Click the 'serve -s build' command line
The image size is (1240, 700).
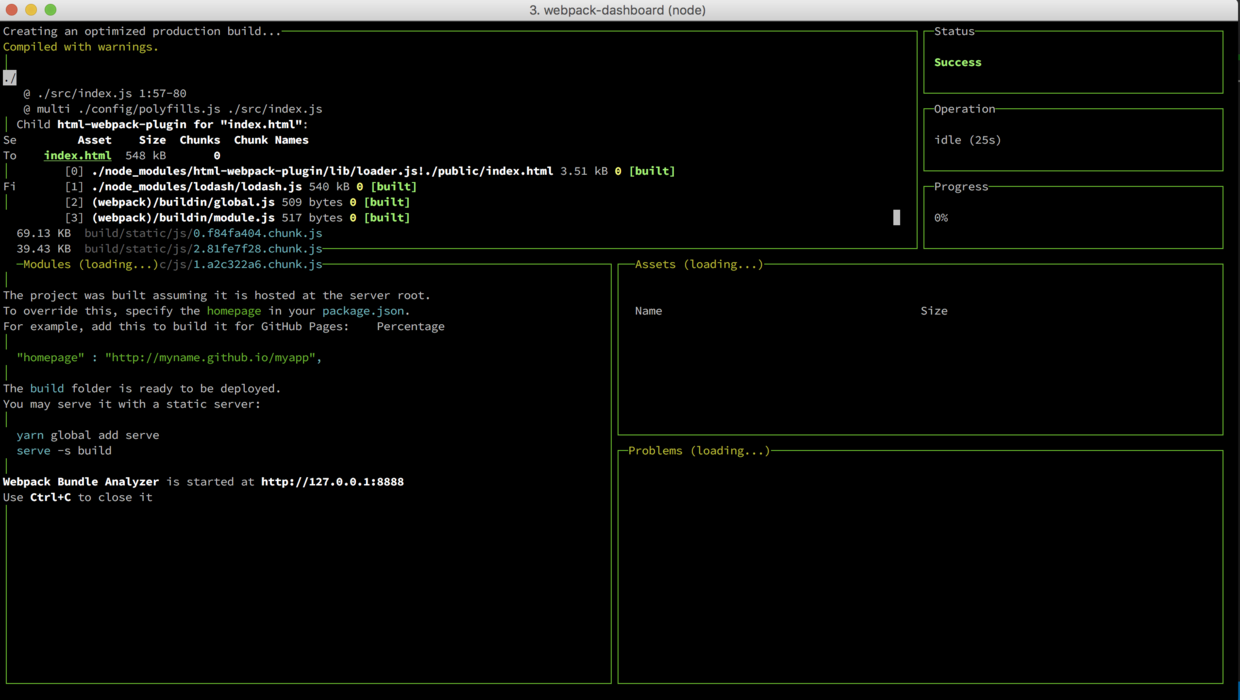click(64, 451)
